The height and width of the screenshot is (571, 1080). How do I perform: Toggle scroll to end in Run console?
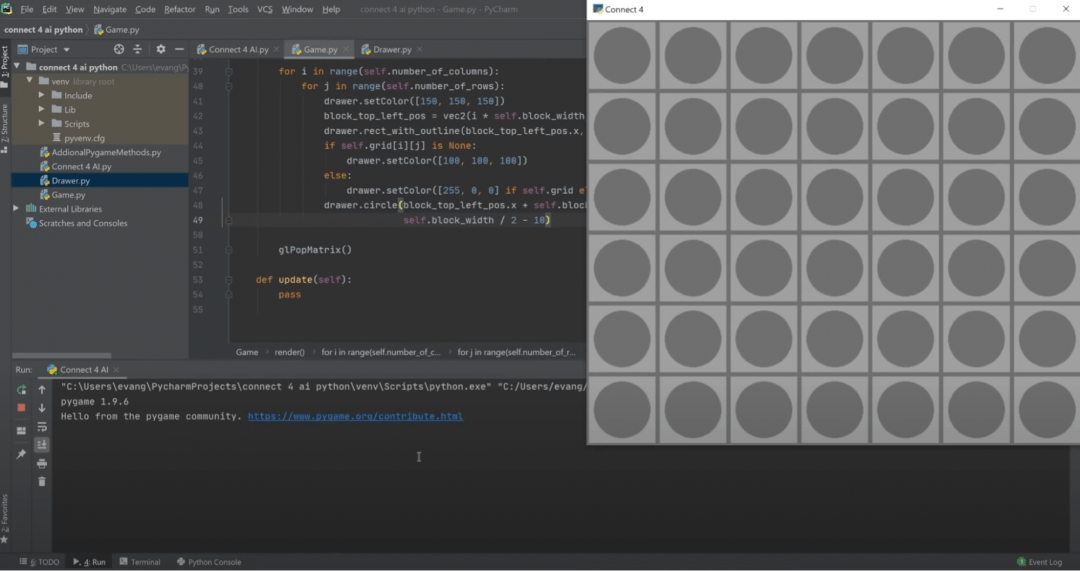click(42, 444)
